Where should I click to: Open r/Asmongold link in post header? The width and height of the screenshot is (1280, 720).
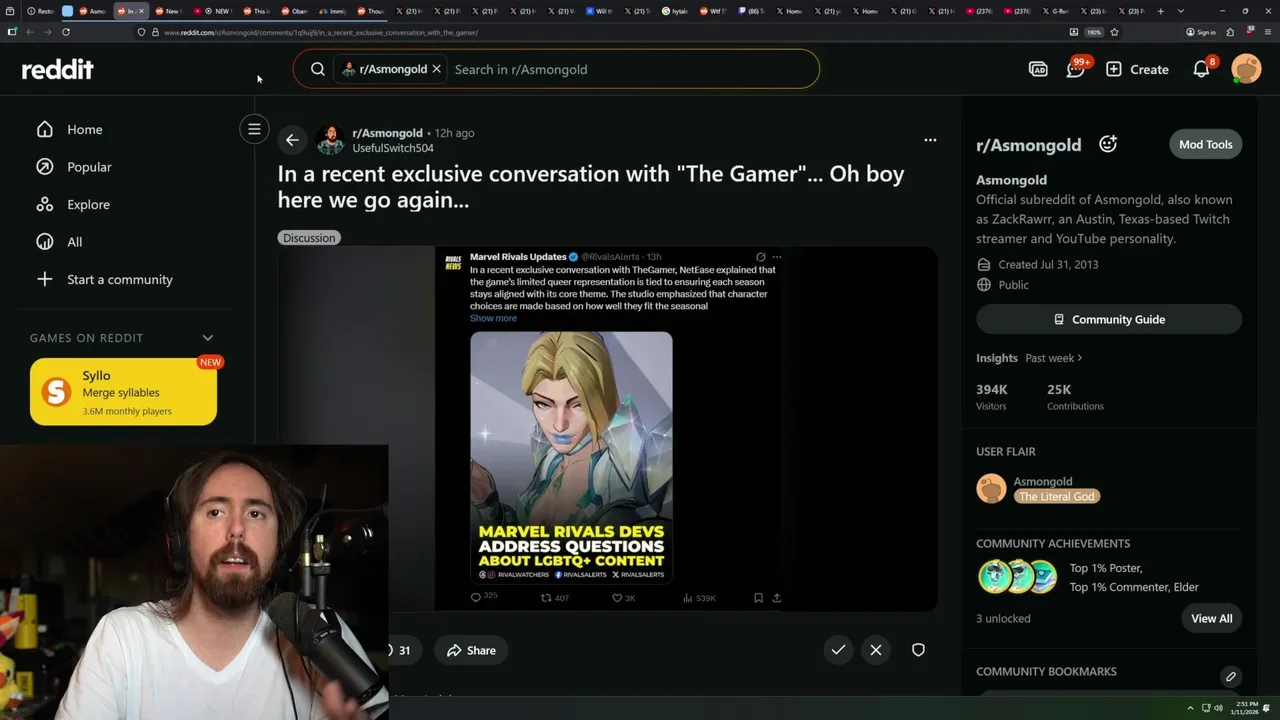387,133
